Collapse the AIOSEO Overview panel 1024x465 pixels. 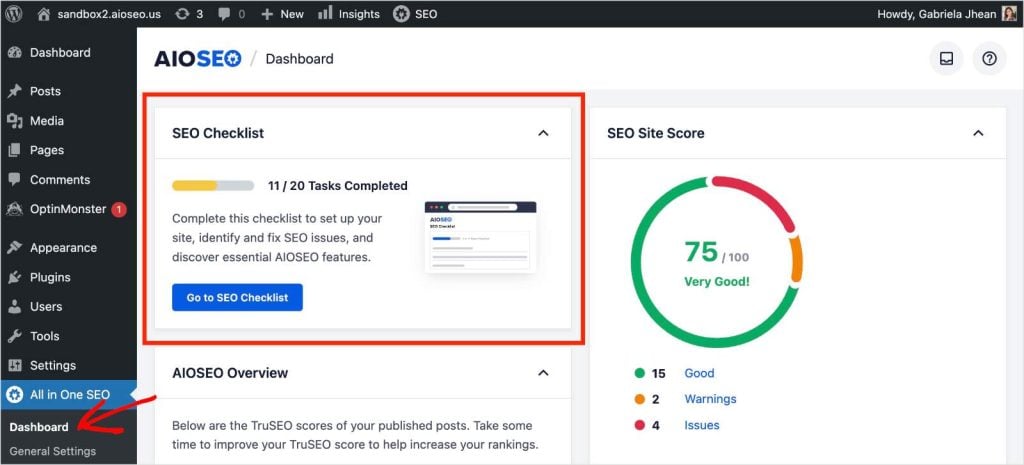click(x=543, y=373)
